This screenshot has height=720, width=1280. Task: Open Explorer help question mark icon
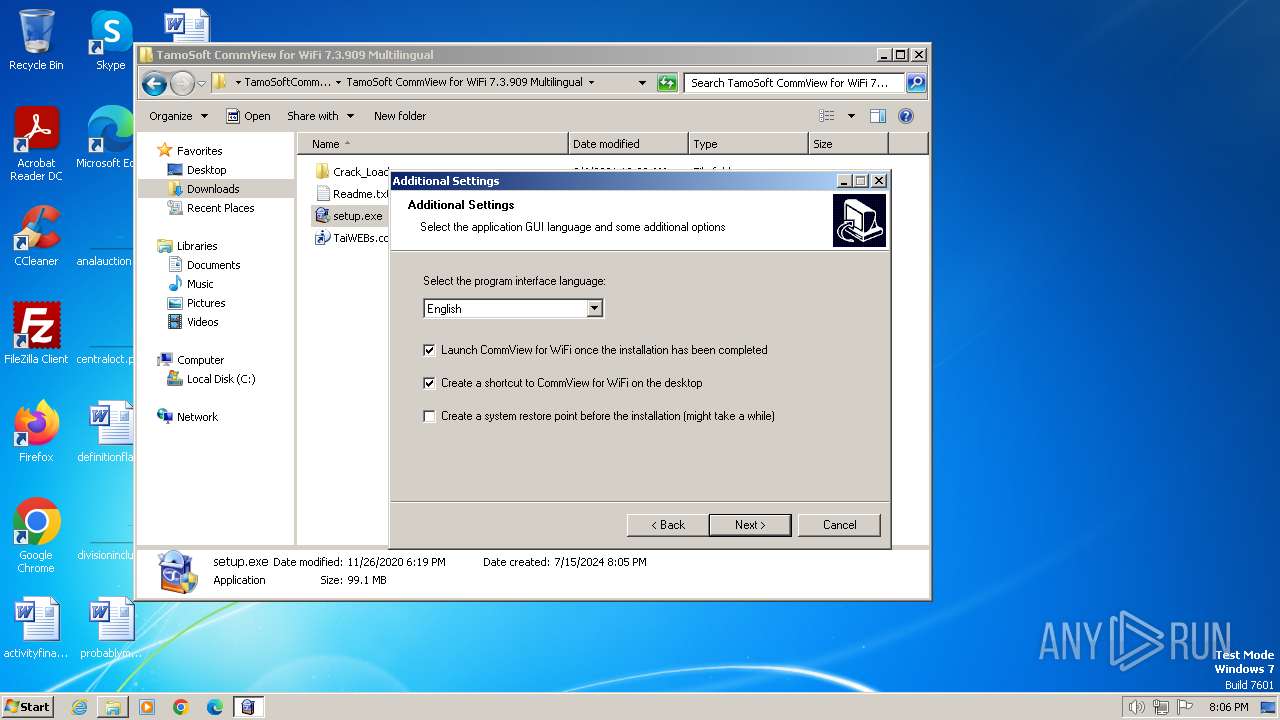pos(906,116)
